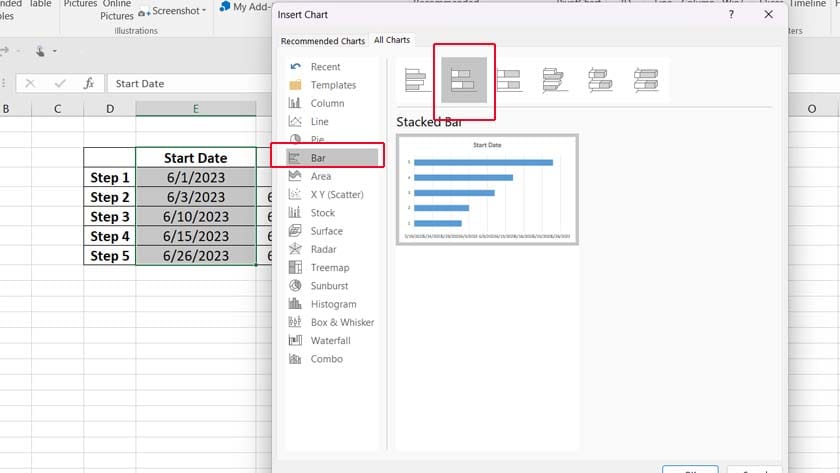Image resolution: width=840 pixels, height=473 pixels.
Task: Click the formula bar showing Start Date
Action: pos(190,84)
